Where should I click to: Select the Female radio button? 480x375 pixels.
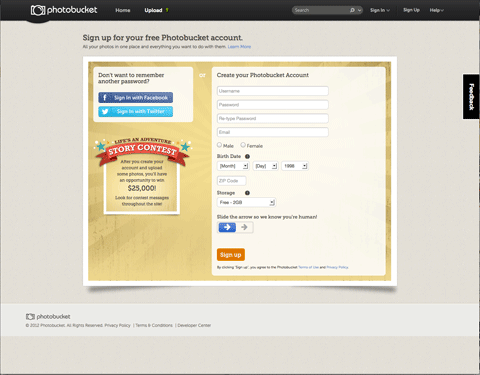pos(243,145)
